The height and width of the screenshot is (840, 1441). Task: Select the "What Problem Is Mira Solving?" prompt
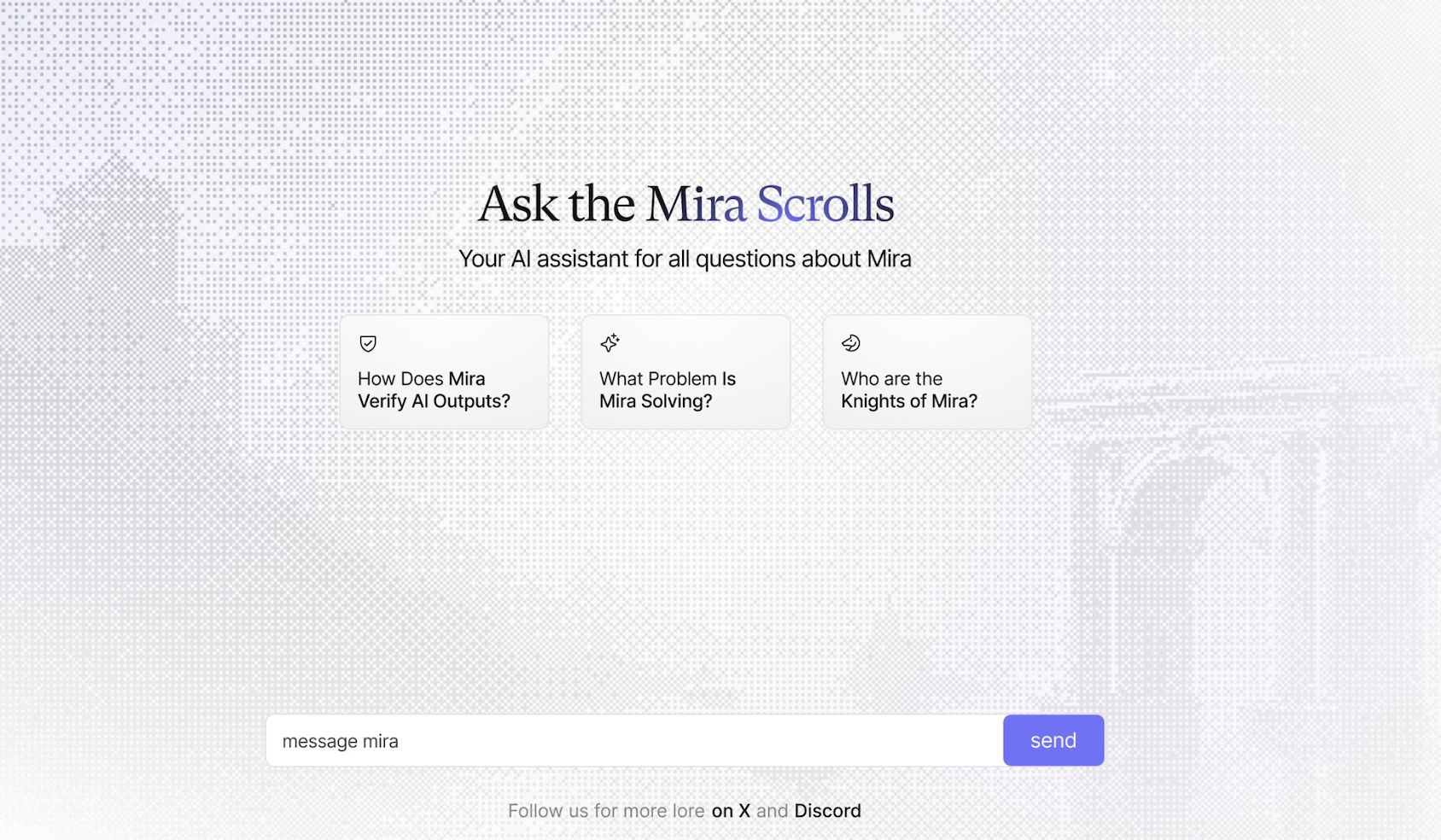pyautogui.click(x=685, y=372)
